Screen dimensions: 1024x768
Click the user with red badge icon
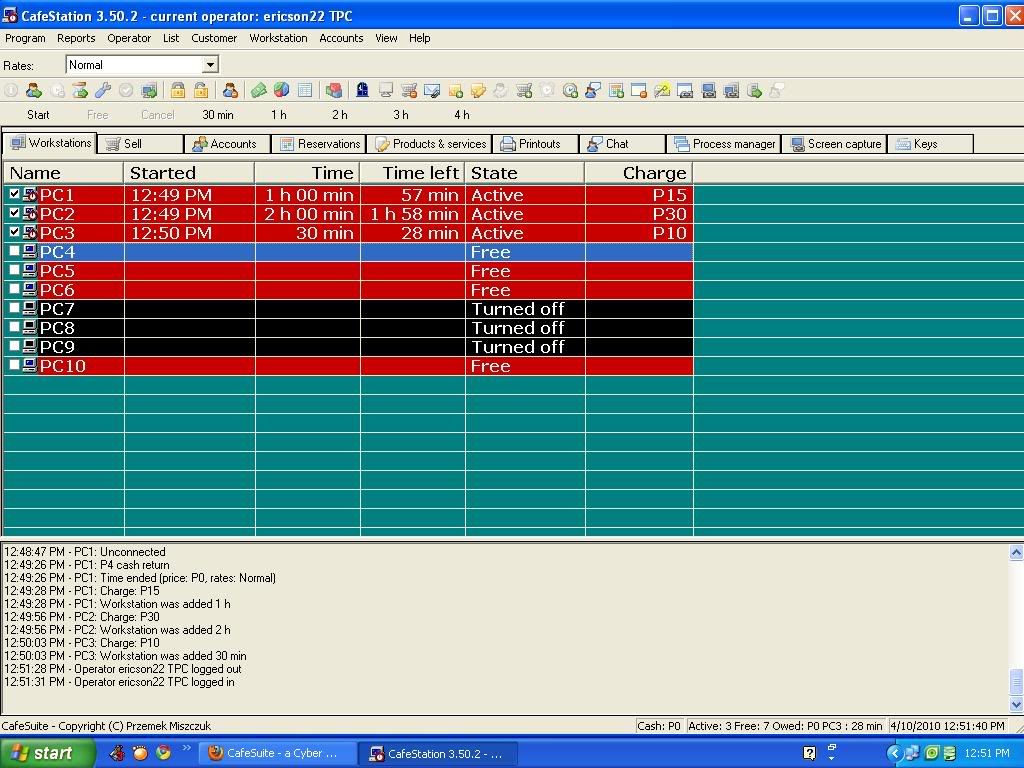pos(230,91)
